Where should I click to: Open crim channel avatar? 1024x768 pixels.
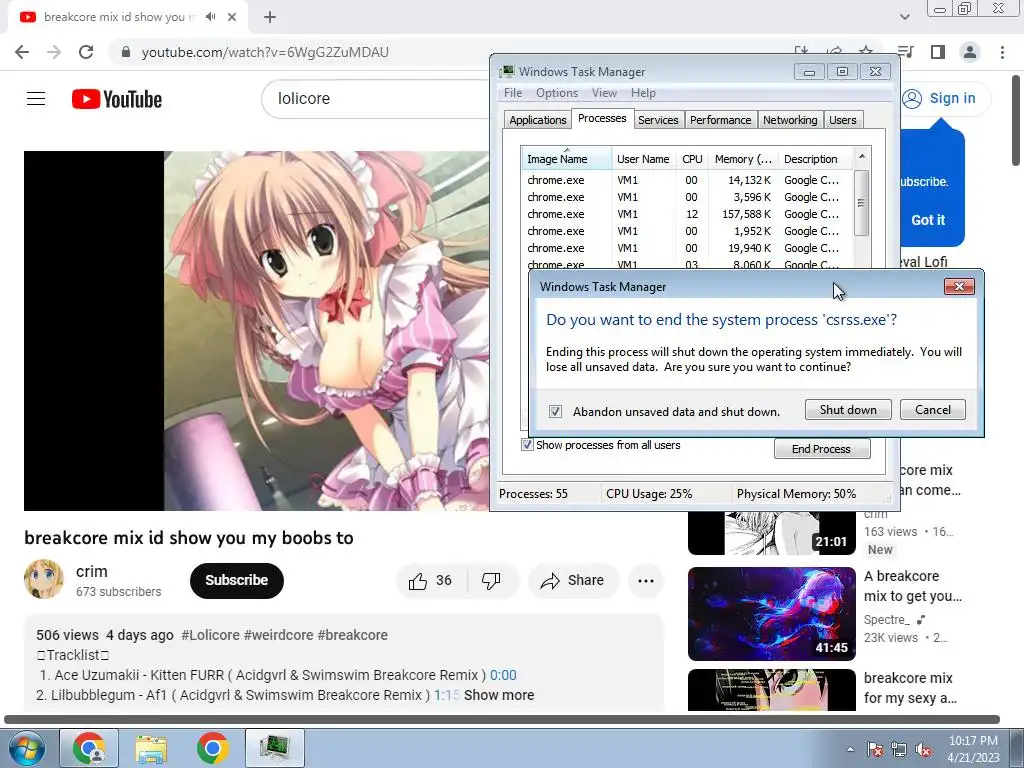[x=44, y=579]
